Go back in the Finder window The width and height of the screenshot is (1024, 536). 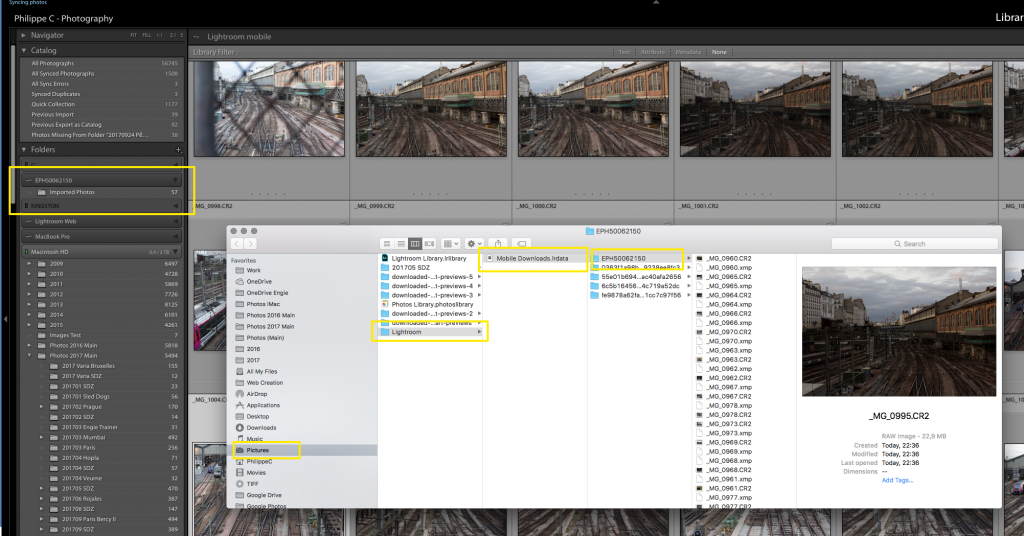(x=236, y=244)
